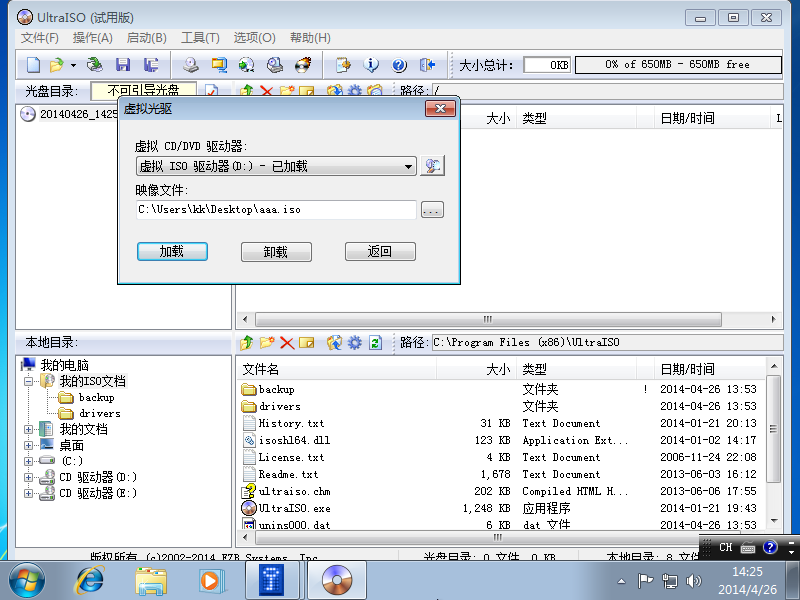Click the Open CD/DVD green-arrow icon
This screenshot has width=800, height=600.
tap(95, 65)
